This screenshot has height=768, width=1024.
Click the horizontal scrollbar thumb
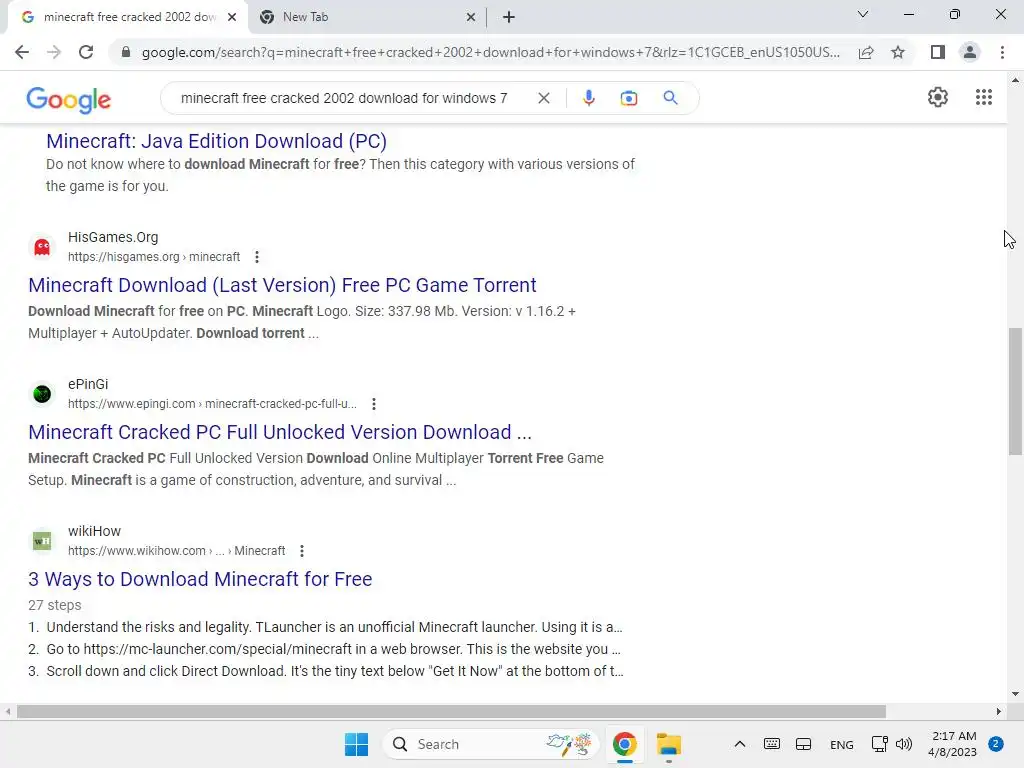pyautogui.click(x=451, y=711)
